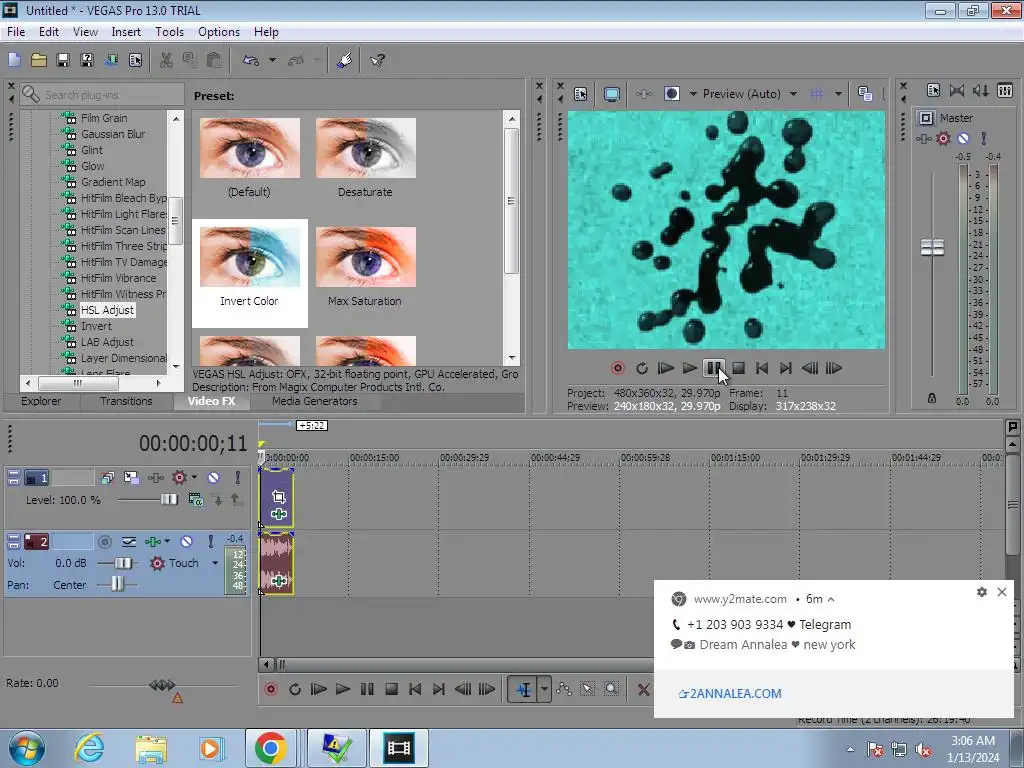The width and height of the screenshot is (1024, 768).
Task: Click preview on external monitor icon
Action: (611, 94)
